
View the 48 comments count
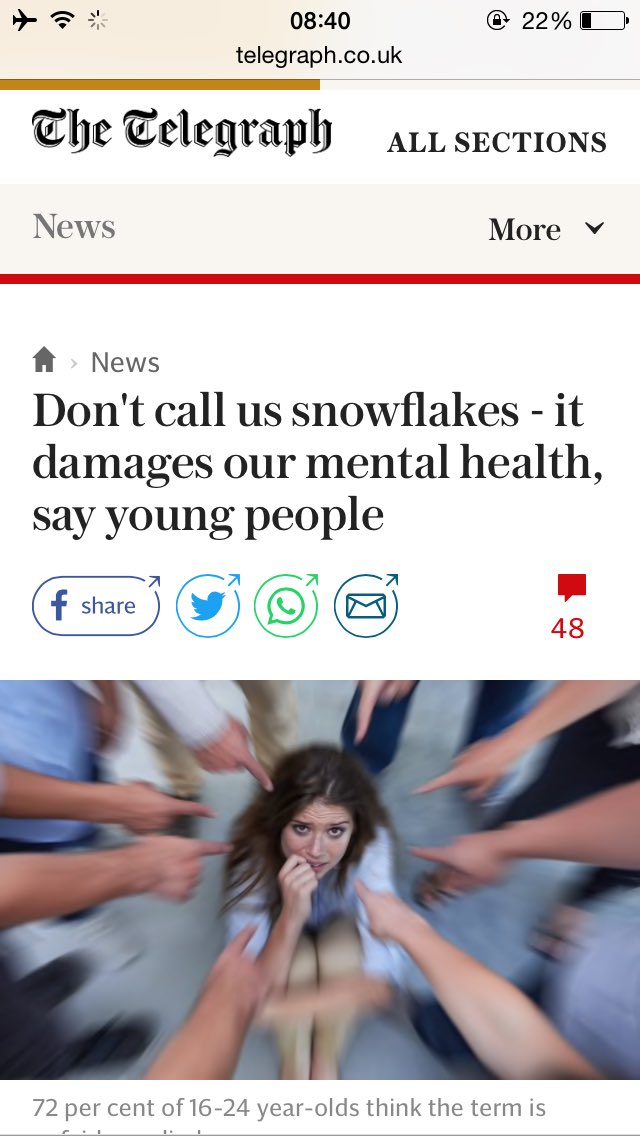[568, 628]
